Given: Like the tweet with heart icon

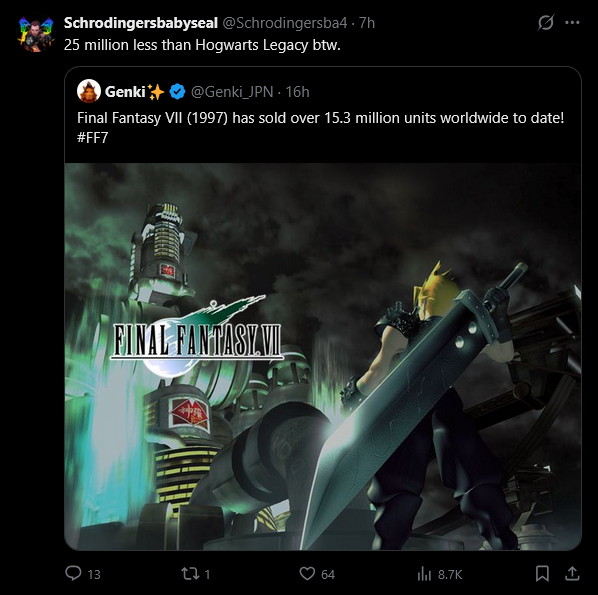Looking at the screenshot, I should pyautogui.click(x=307, y=573).
